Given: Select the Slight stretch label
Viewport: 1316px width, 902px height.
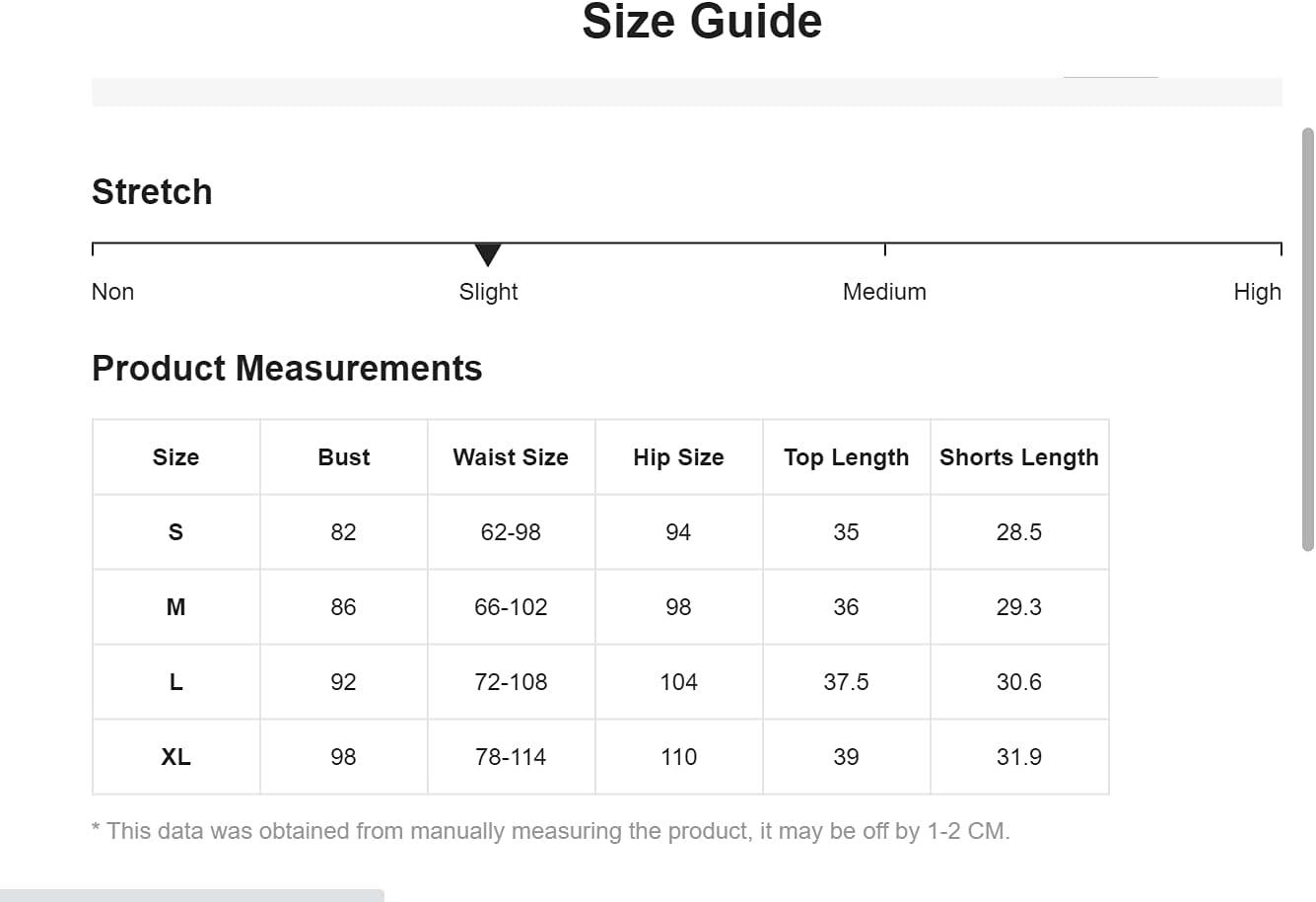Looking at the screenshot, I should coord(488,292).
